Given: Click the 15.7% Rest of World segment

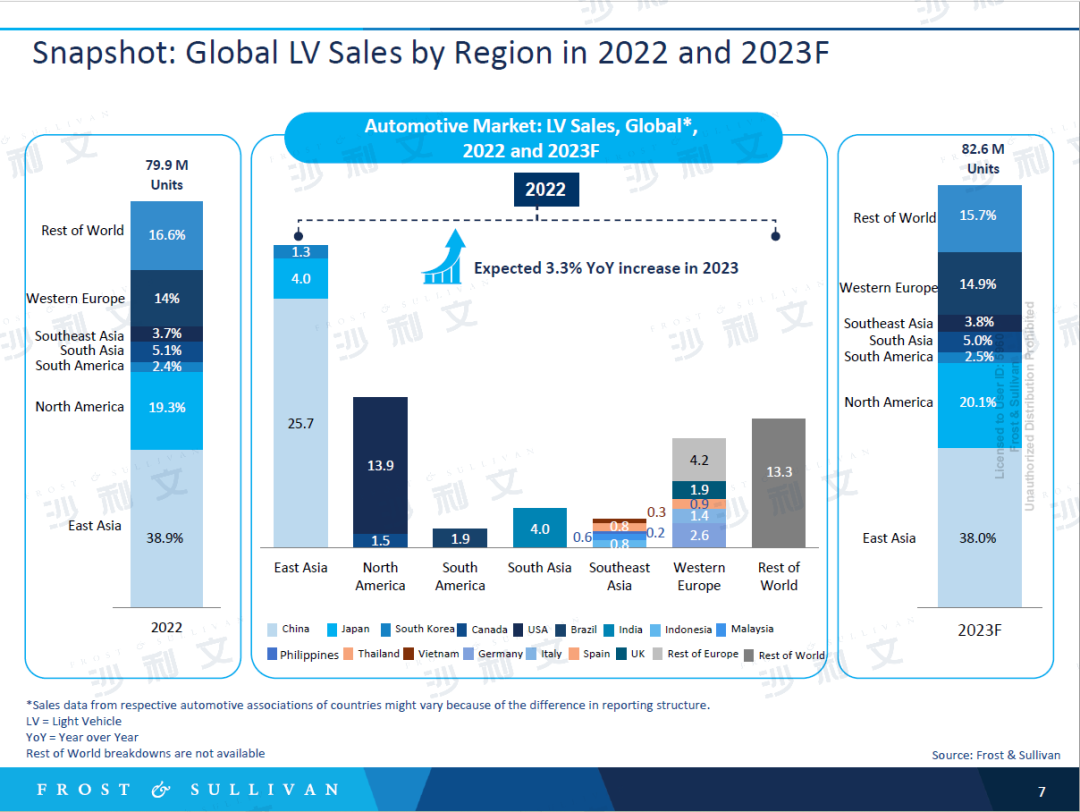Looking at the screenshot, I should point(979,217).
